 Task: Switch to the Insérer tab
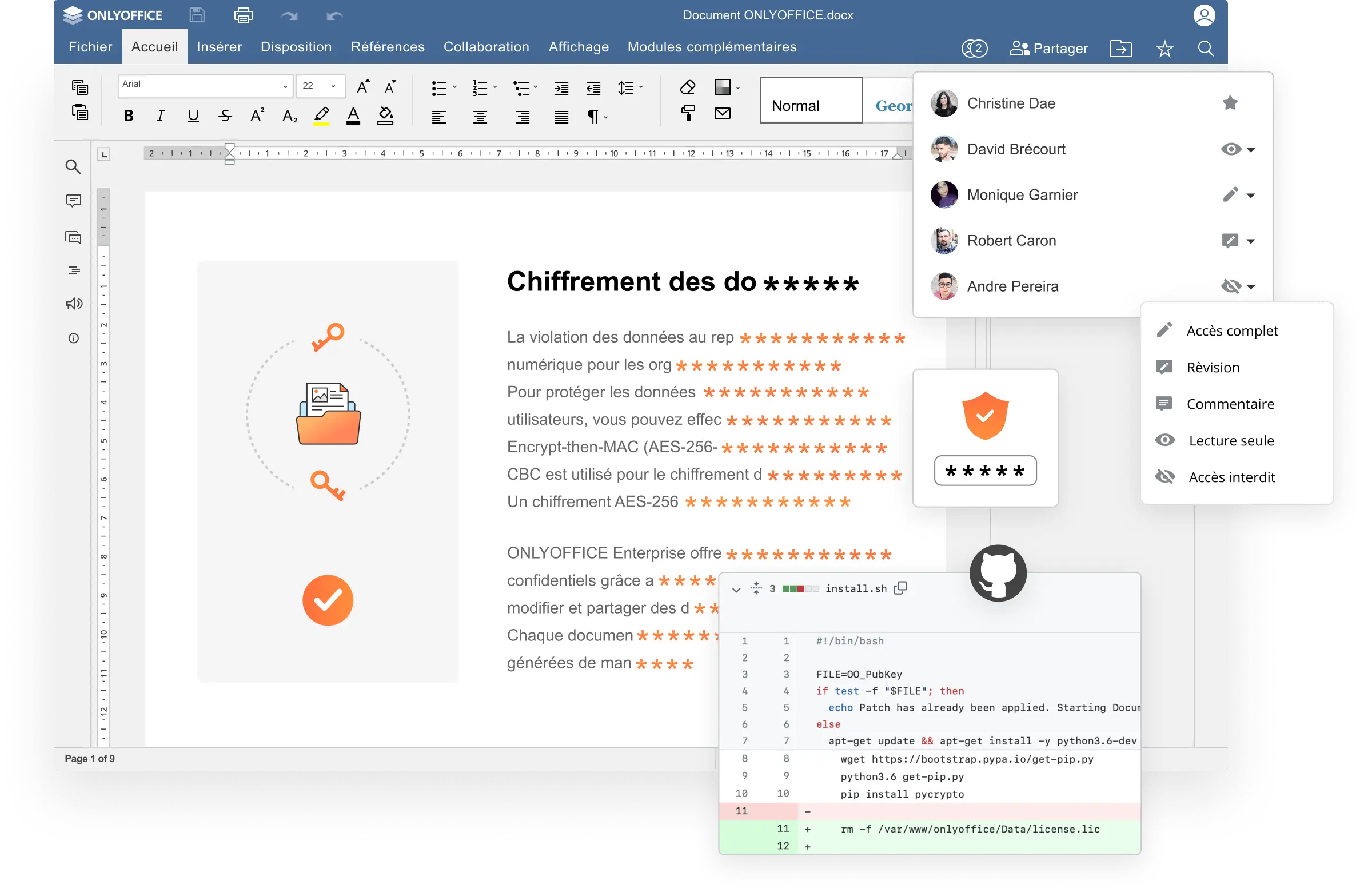pos(219,47)
